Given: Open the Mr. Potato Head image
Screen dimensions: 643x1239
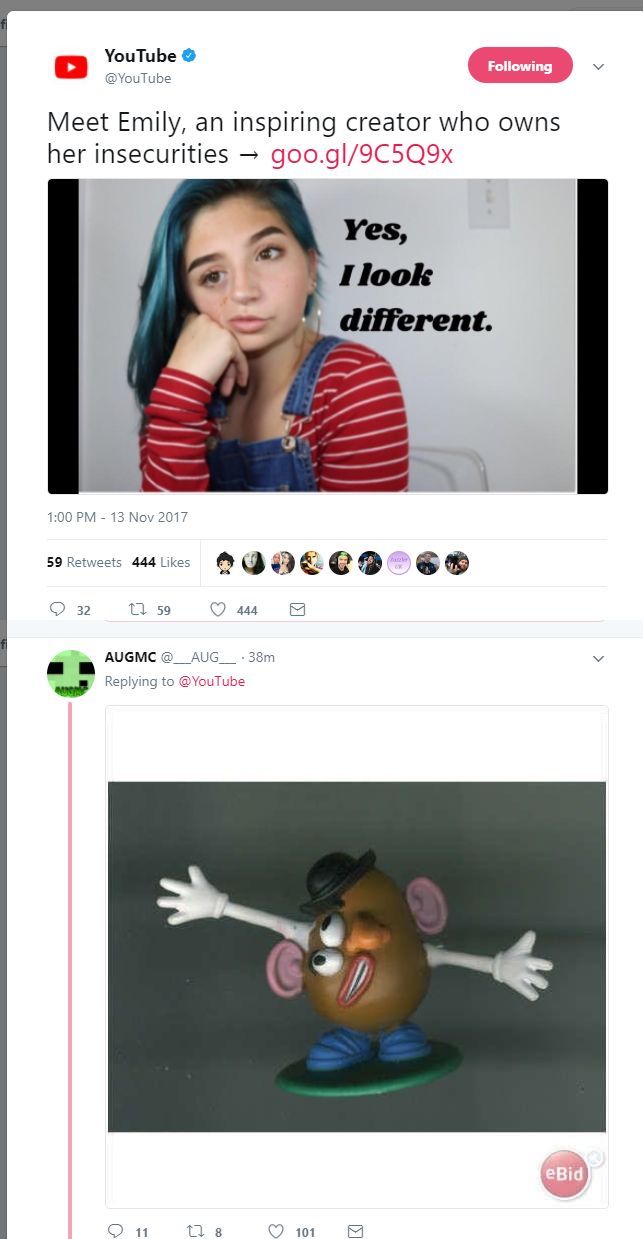Looking at the screenshot, I should point(357,956).
